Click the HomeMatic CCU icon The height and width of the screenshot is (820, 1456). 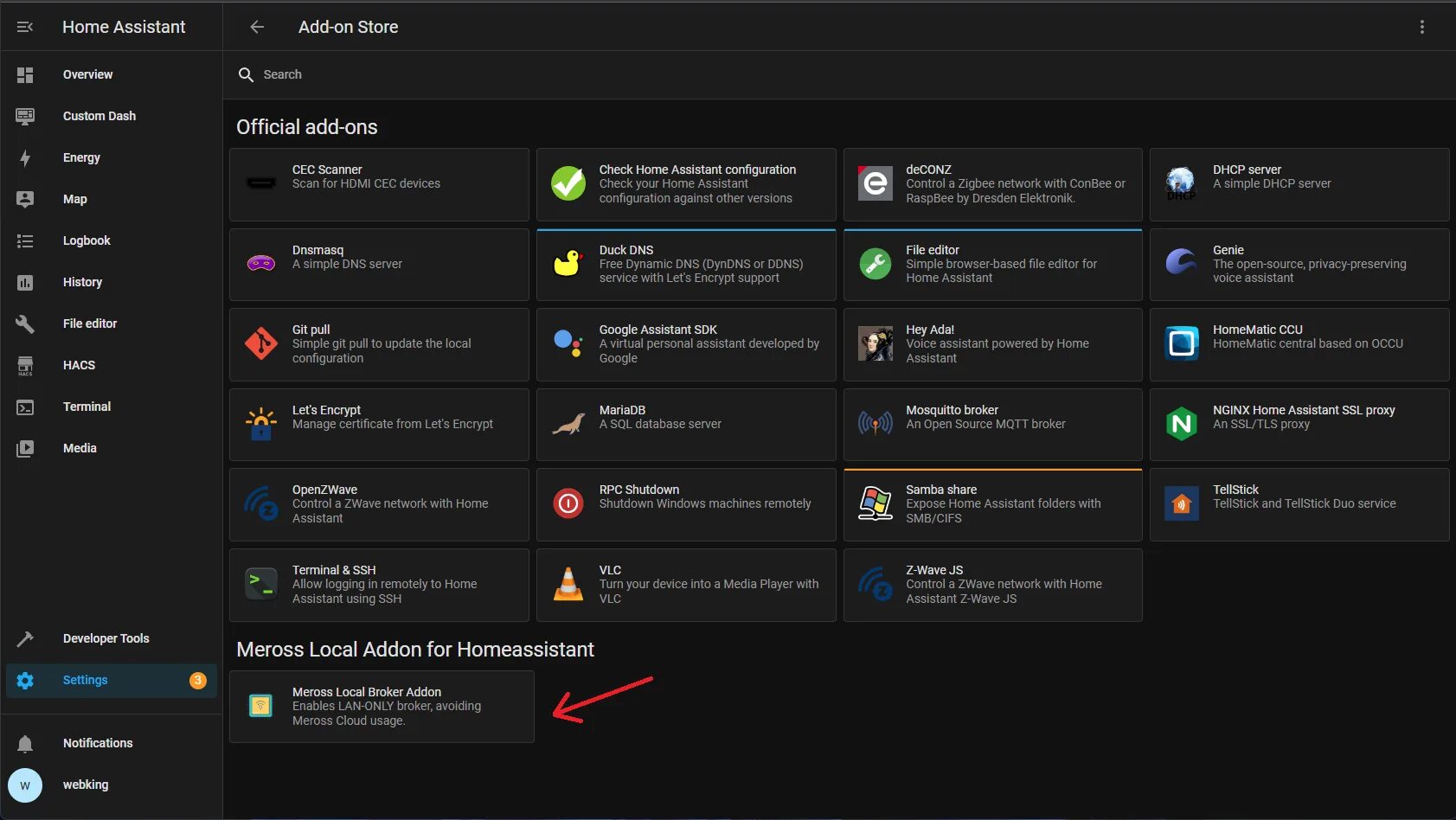(x=1181, y=343)
